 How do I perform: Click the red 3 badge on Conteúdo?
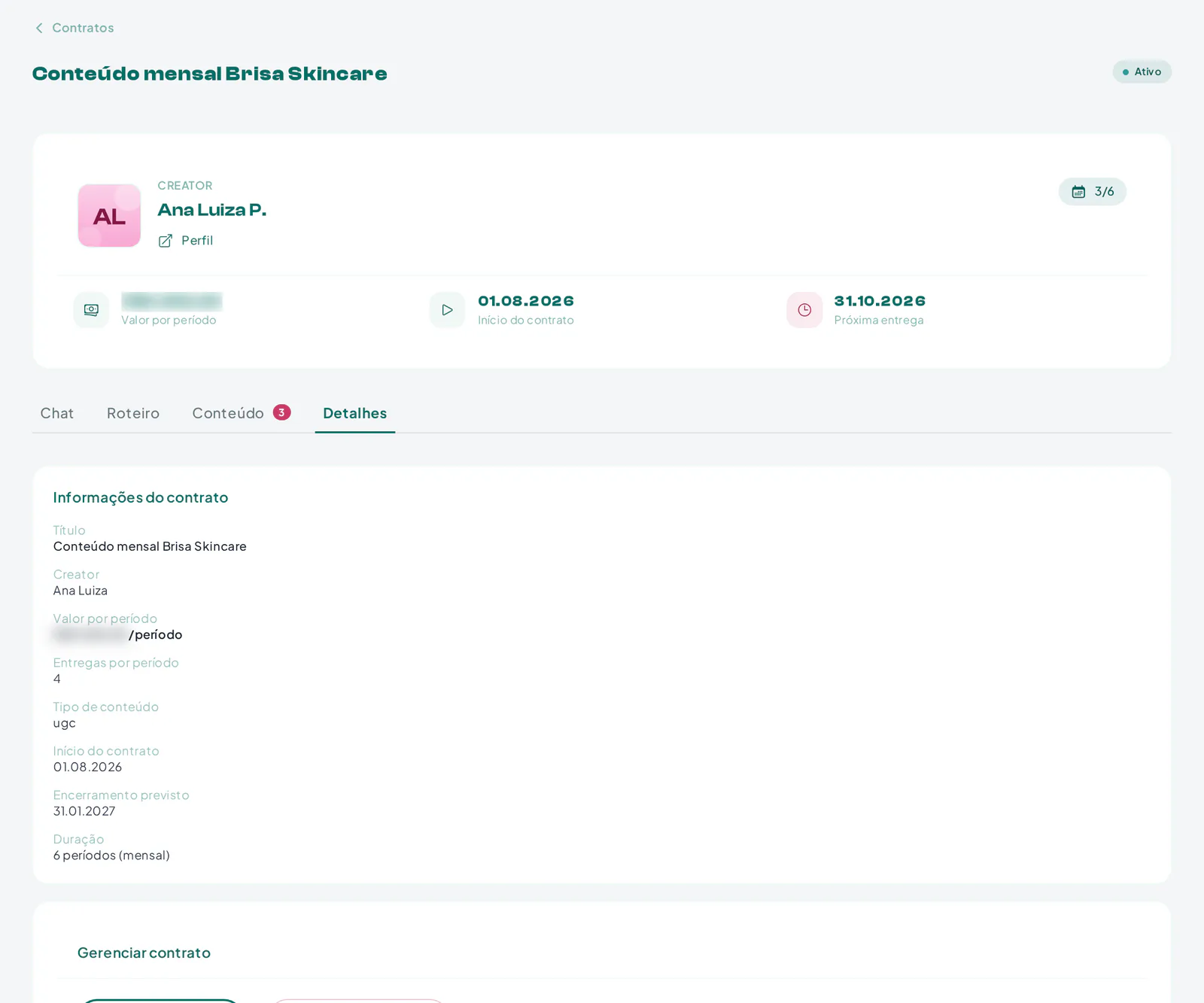tap(281, 412)
